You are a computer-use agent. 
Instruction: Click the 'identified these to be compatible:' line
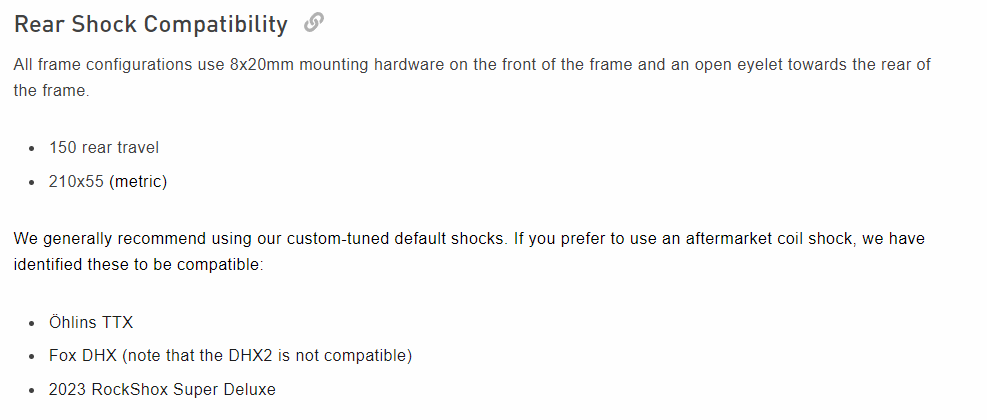pos(138,265)
